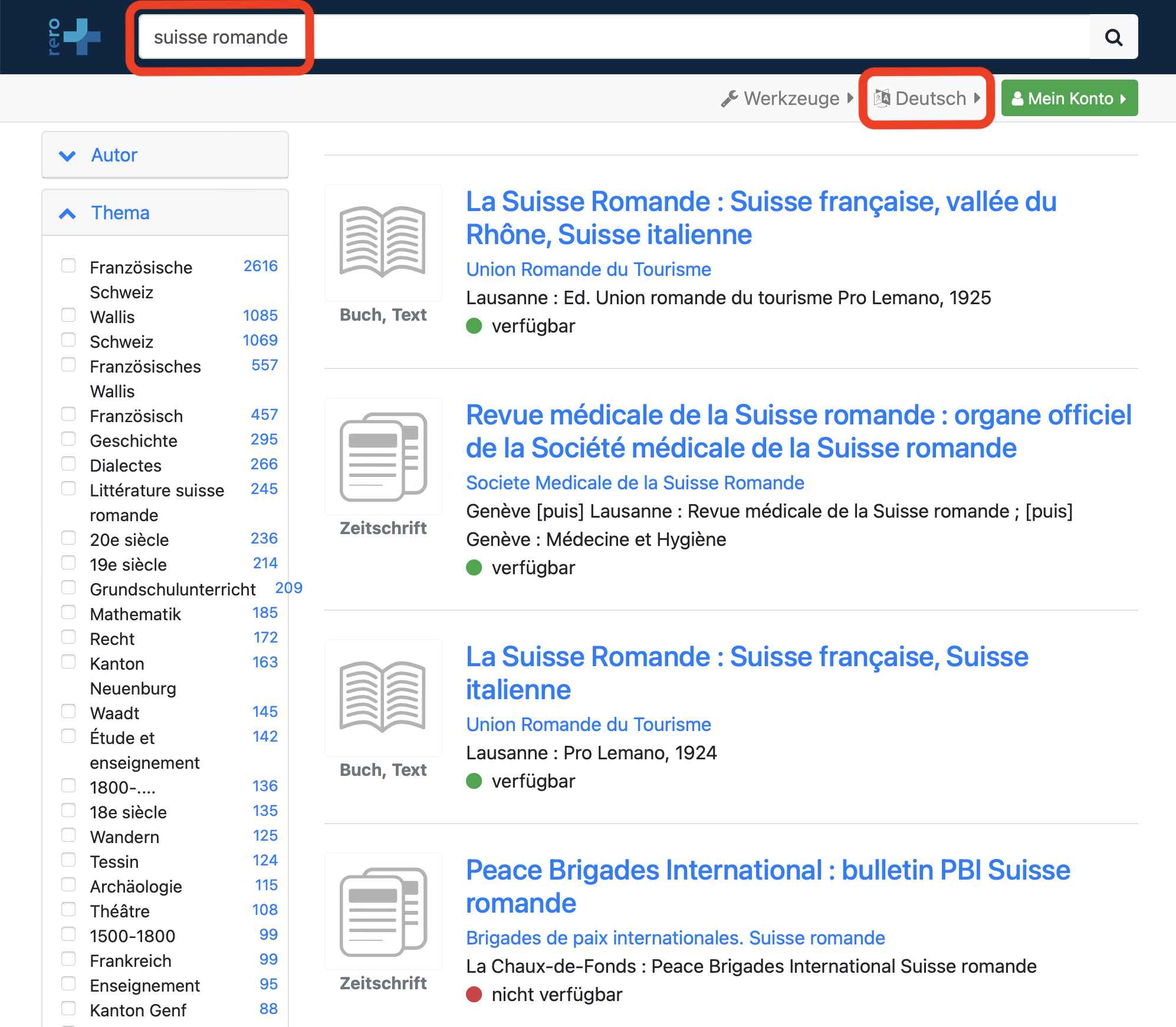Open Revue médicale de la Suisse romande title
The image size is (1176, 1027).
(x=799, y=432)
